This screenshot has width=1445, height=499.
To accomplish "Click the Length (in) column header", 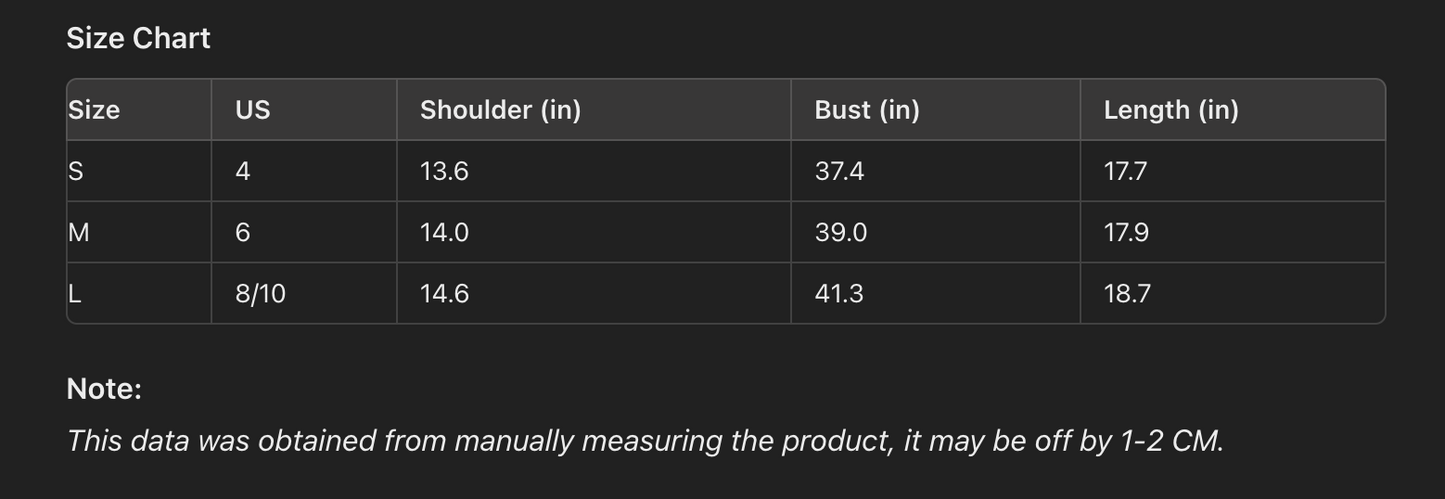I will (1171, 110).
